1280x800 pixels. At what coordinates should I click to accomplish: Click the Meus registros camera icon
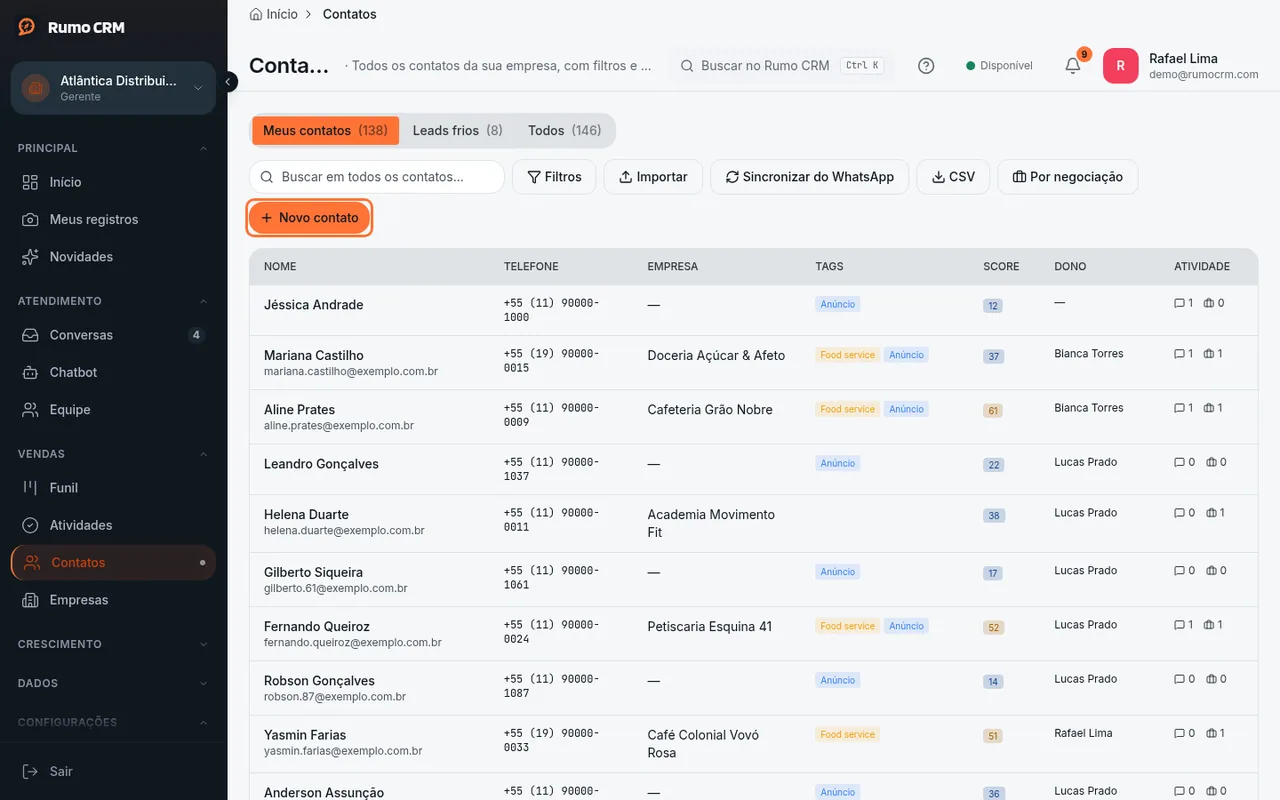[31, 219]
